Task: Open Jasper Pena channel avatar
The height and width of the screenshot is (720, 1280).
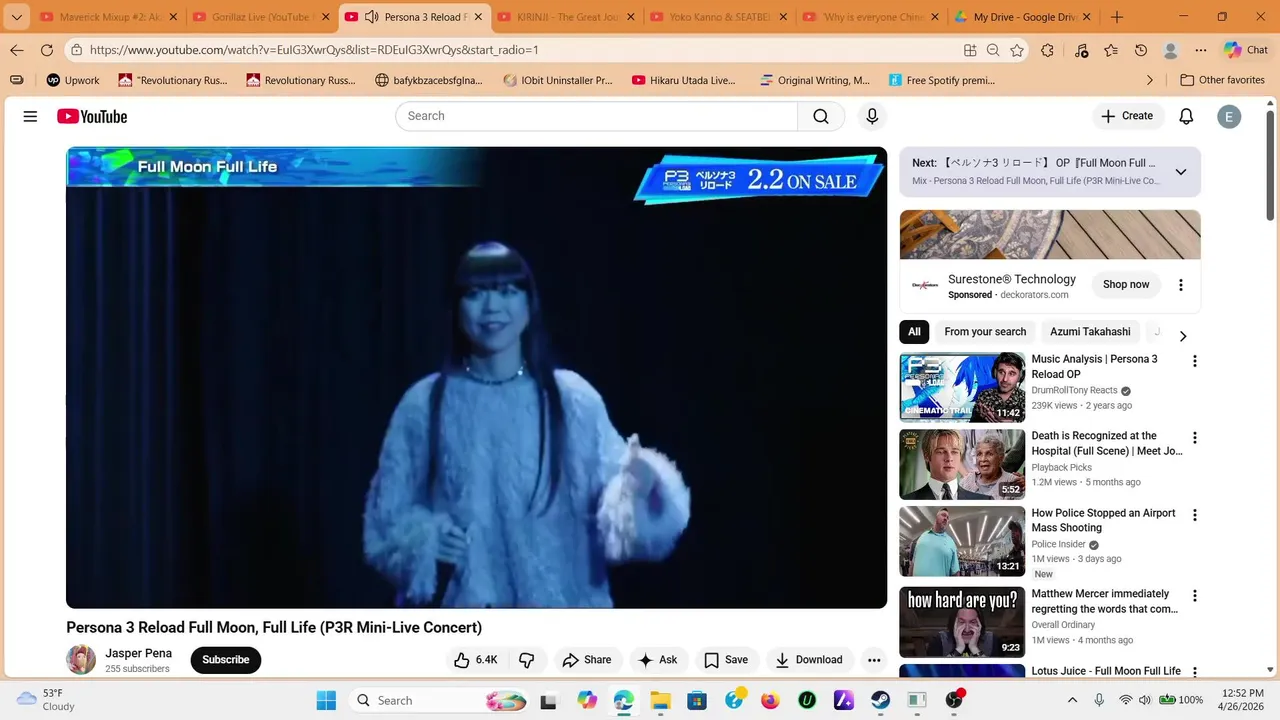Action: (81, 660)
